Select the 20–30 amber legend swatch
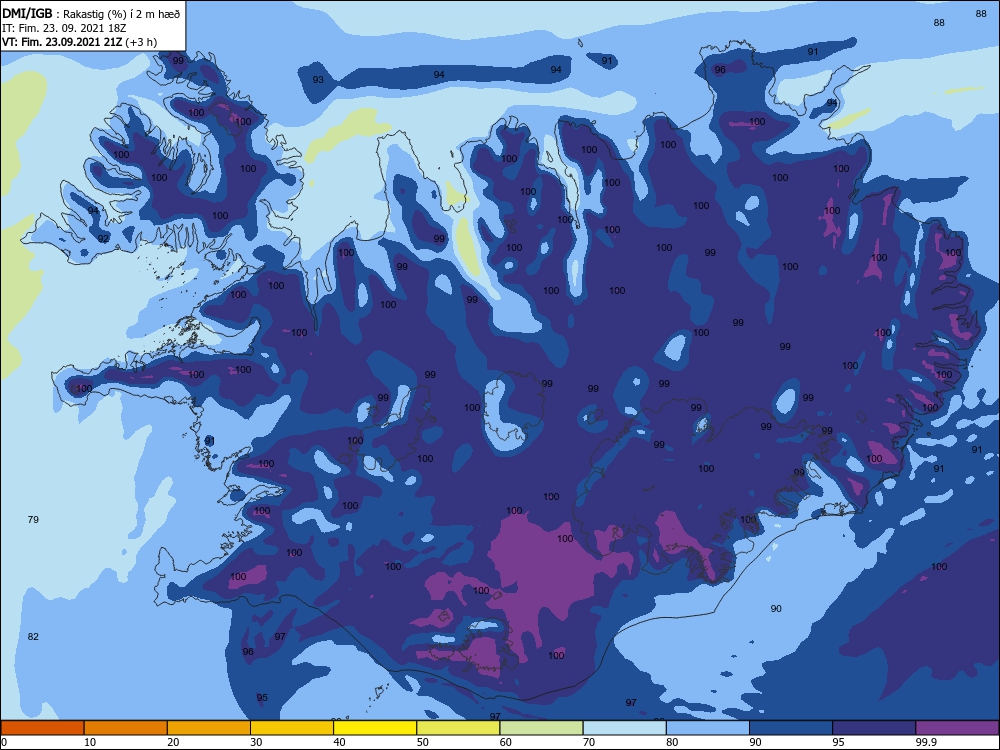The height and width of the screenshot is (750, 1000). [x=209, y=728]
